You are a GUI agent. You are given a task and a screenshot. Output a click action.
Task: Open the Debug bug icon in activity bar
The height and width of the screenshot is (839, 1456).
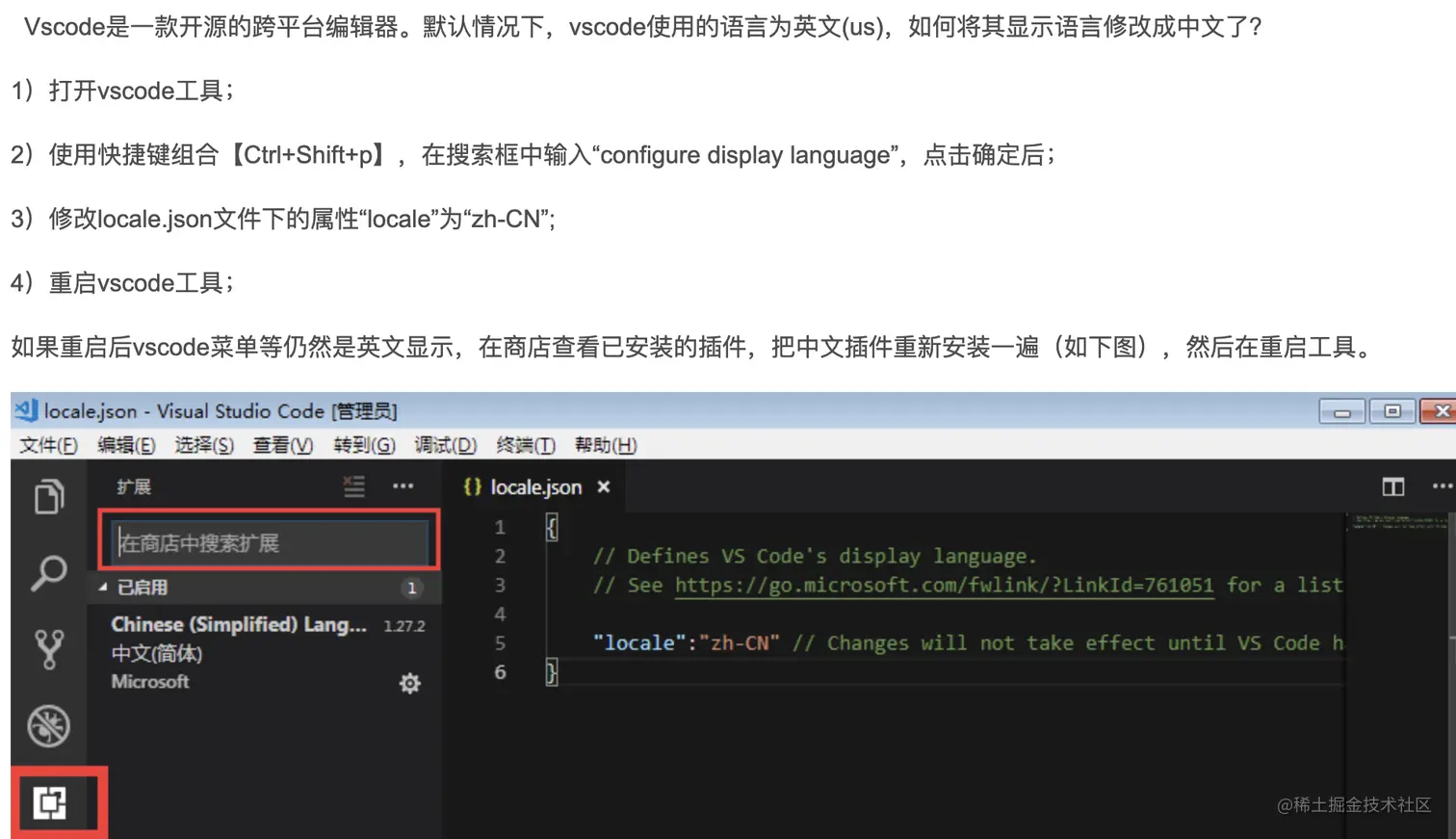[x=49, y=726]
